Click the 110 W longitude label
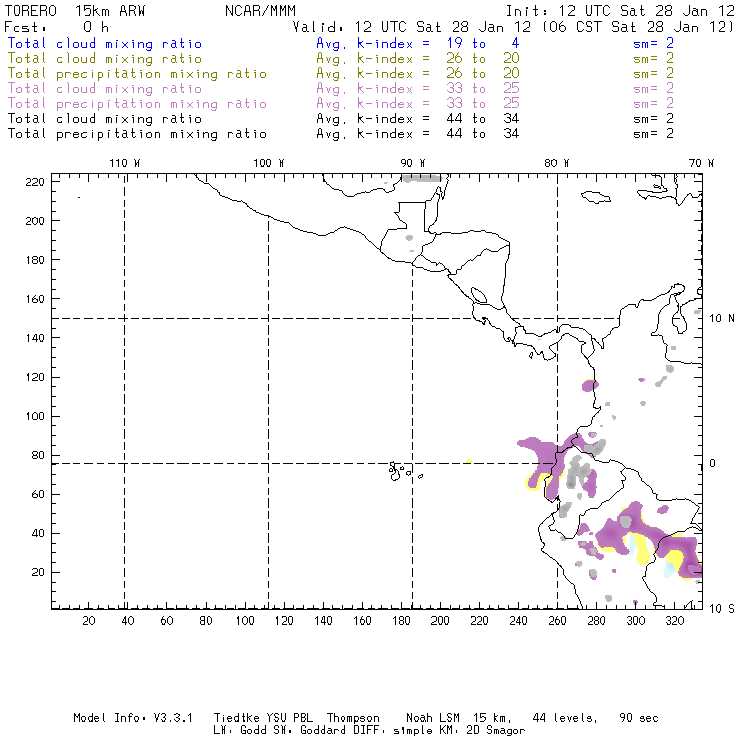Viewport: 740px width, 740px height. pos(123,162)
